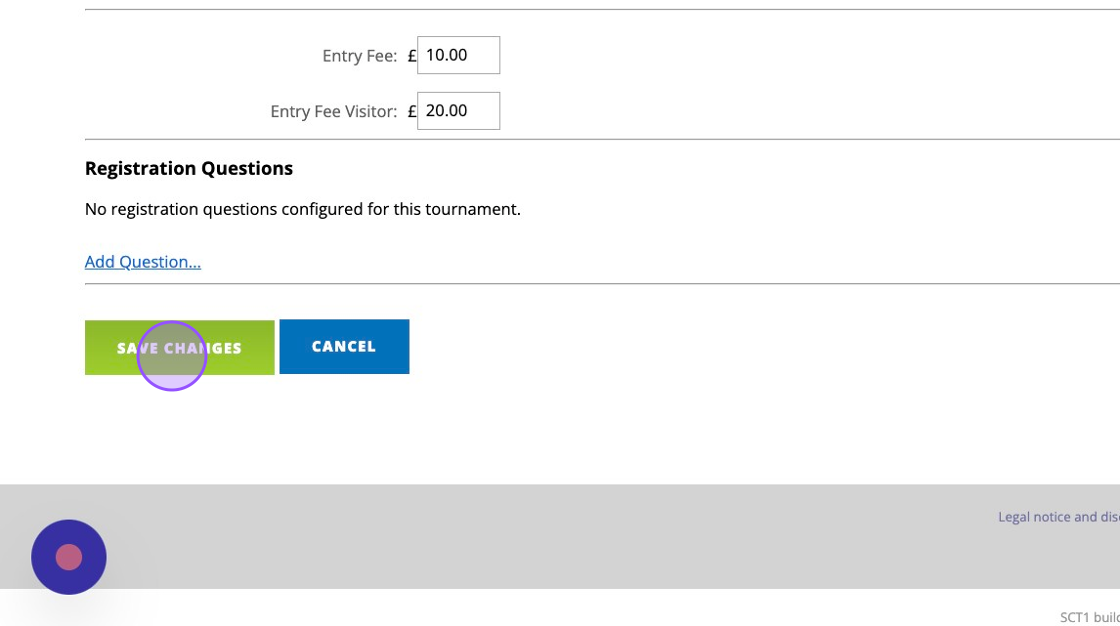The height and width of the screenshot is (626, 1120).
Task: Click the divider line above Registration Questions
Action: 600,139
